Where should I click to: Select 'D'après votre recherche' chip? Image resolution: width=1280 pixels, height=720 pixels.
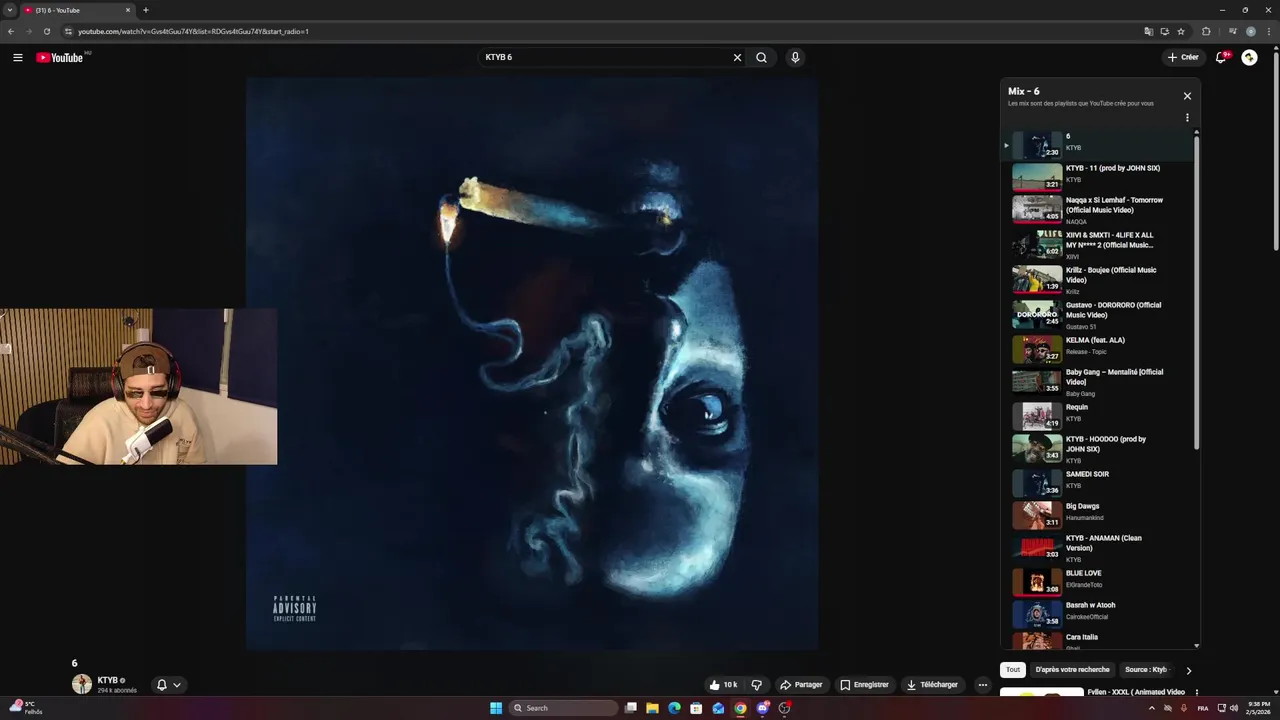pos(1072,670)
